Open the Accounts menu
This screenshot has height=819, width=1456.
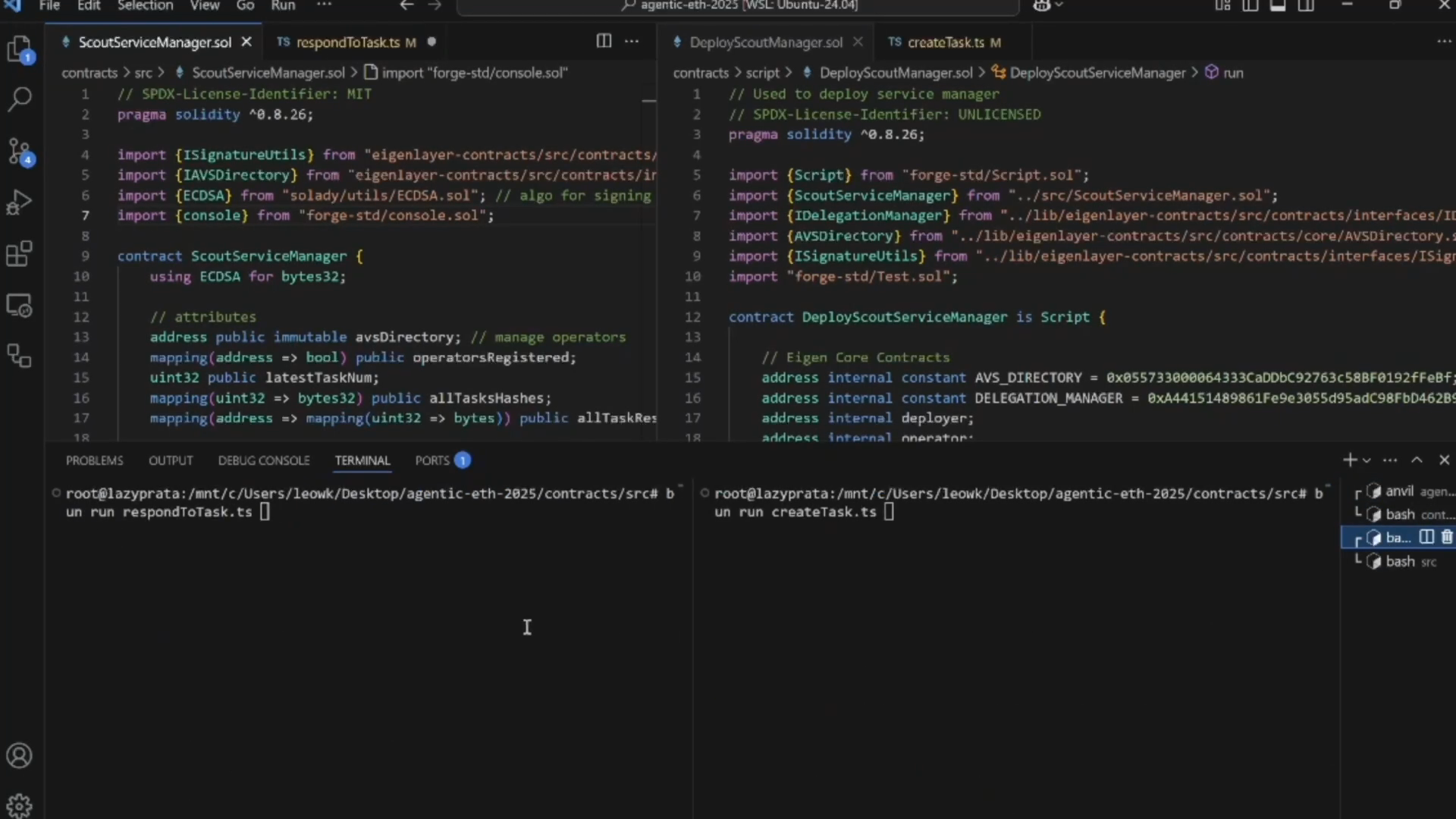(20, 755)
